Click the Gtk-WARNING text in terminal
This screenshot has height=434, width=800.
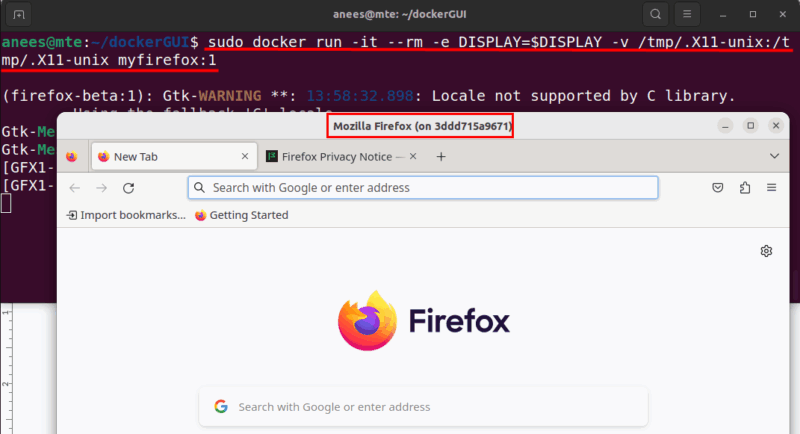pyautogui.click(x=212, y=96)
